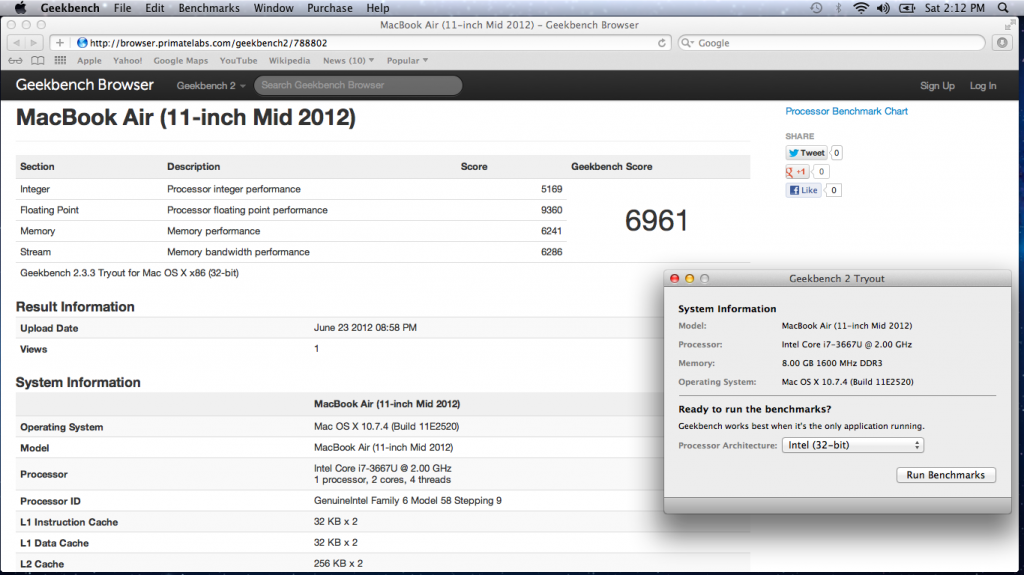Open Top Sites grid icon
1024x575 pixels.
[x=60, y=60]
